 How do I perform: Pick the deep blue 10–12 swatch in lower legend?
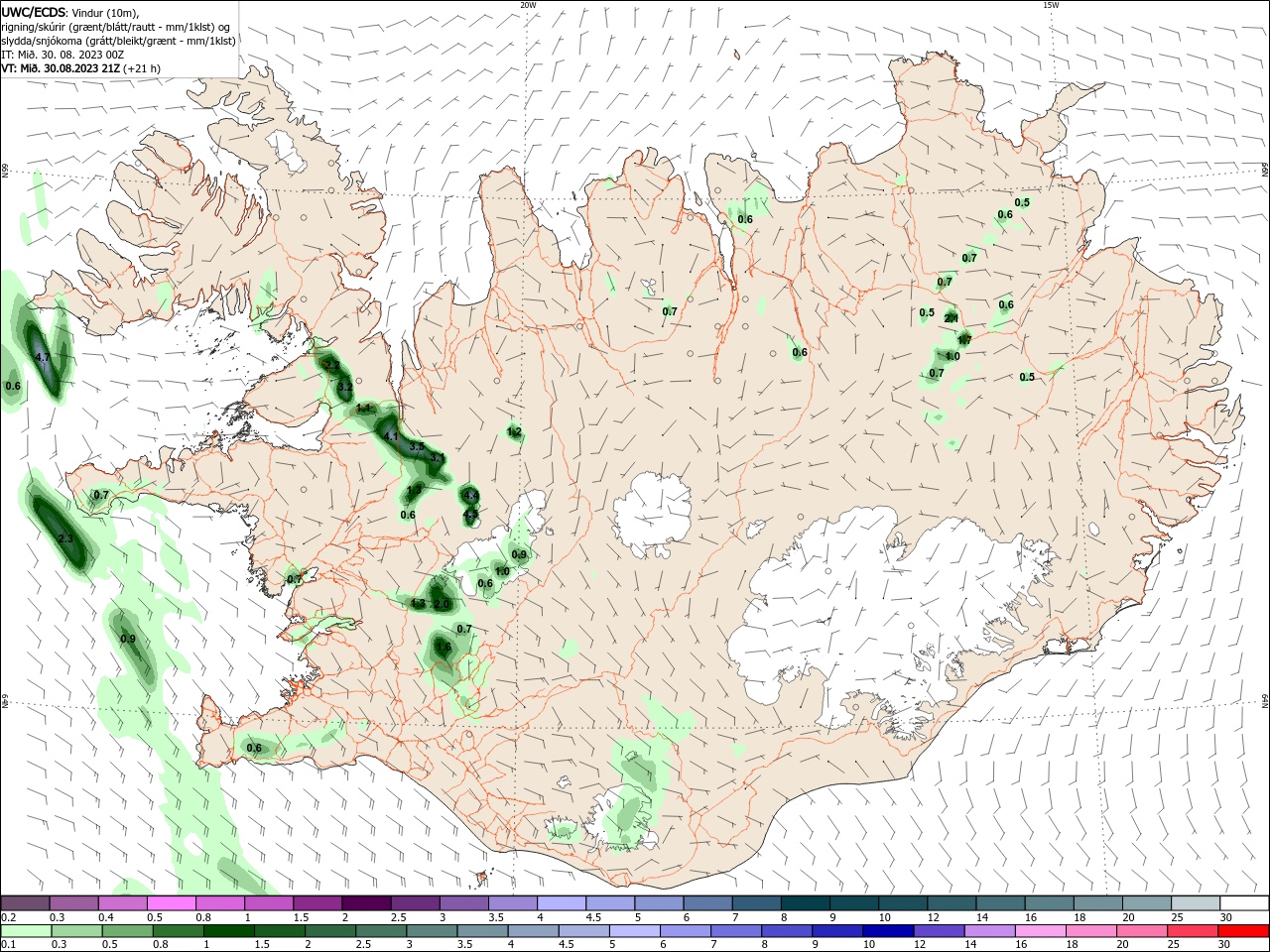tap(888, 931)
